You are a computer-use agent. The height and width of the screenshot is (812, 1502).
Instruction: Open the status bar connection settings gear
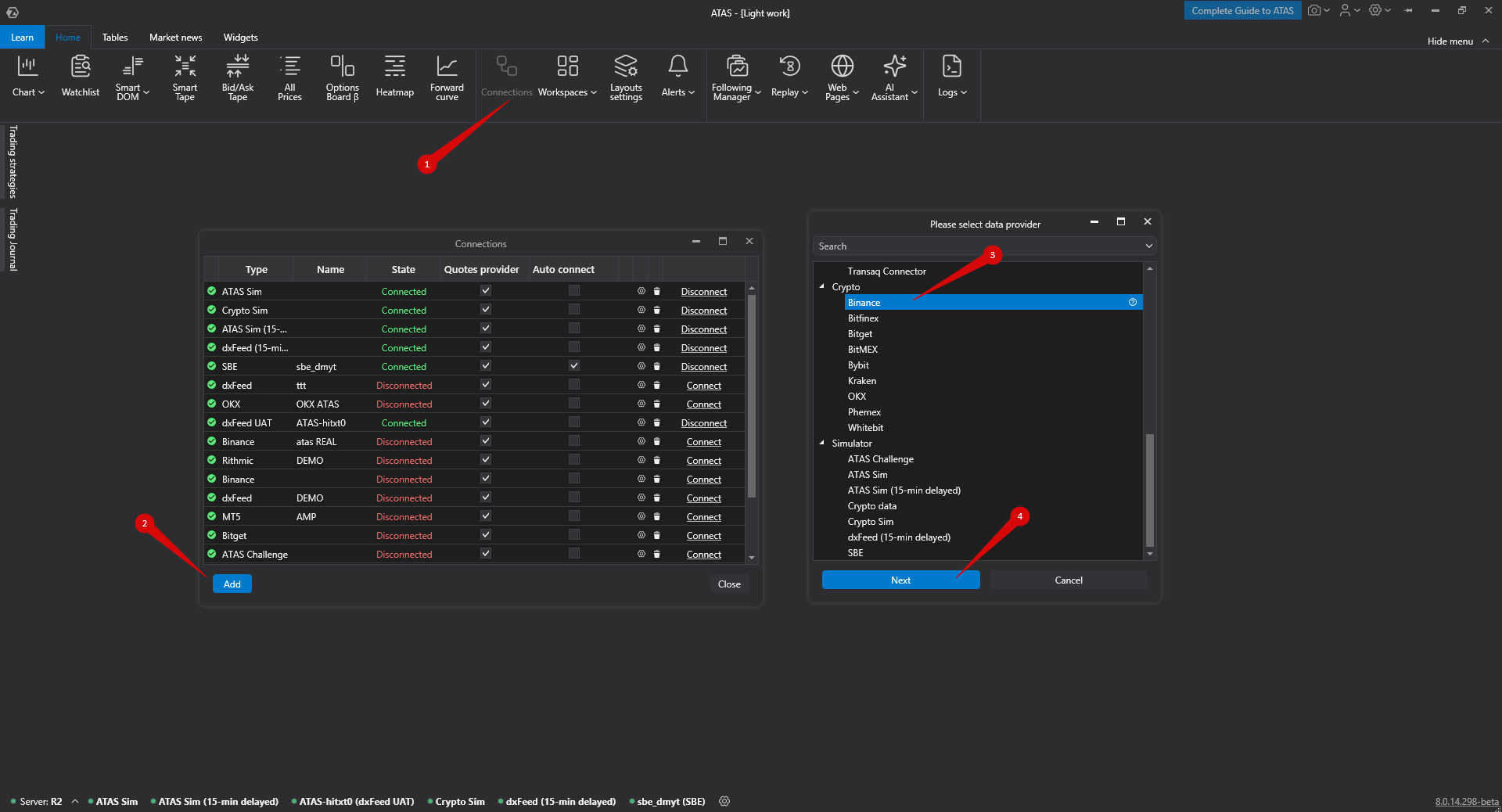point(724,801)
